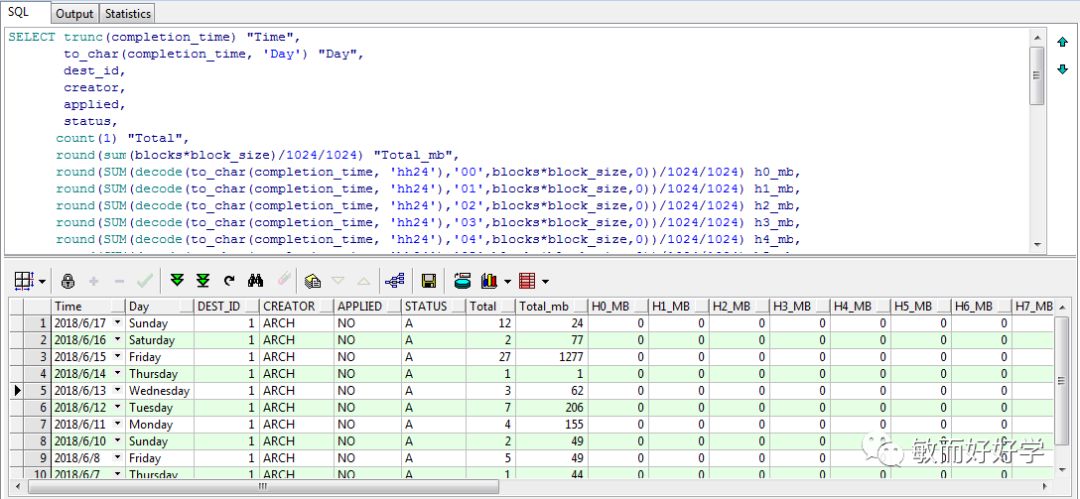The height and width of the screenshot is (499, 1080).
Task: Open date dropdown for 2018/6/16
Action: [118, 340]
